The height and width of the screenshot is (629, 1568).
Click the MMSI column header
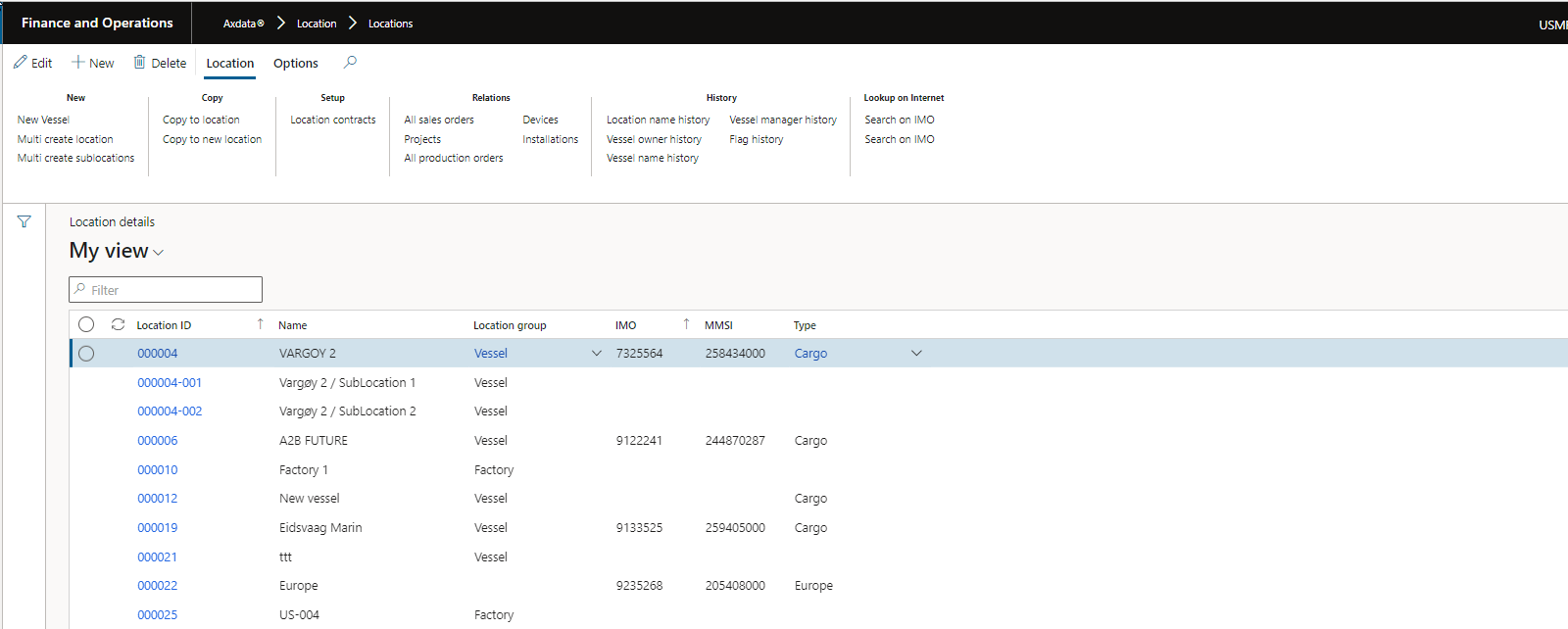[718, 325]
